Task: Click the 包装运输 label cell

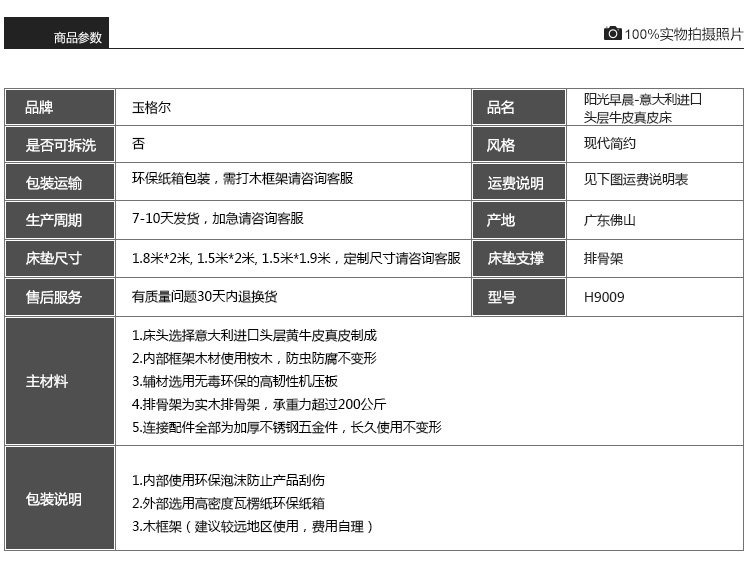Action: (x=60, y=182)
